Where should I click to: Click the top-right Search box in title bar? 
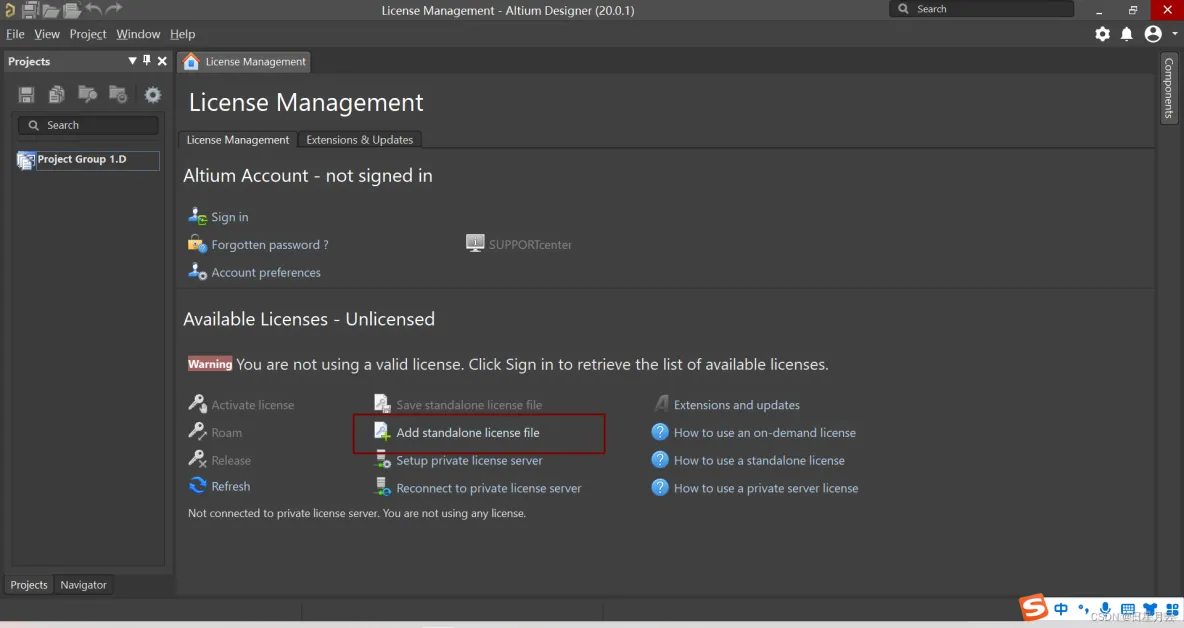pyautogui.click(x=982, y=9)
